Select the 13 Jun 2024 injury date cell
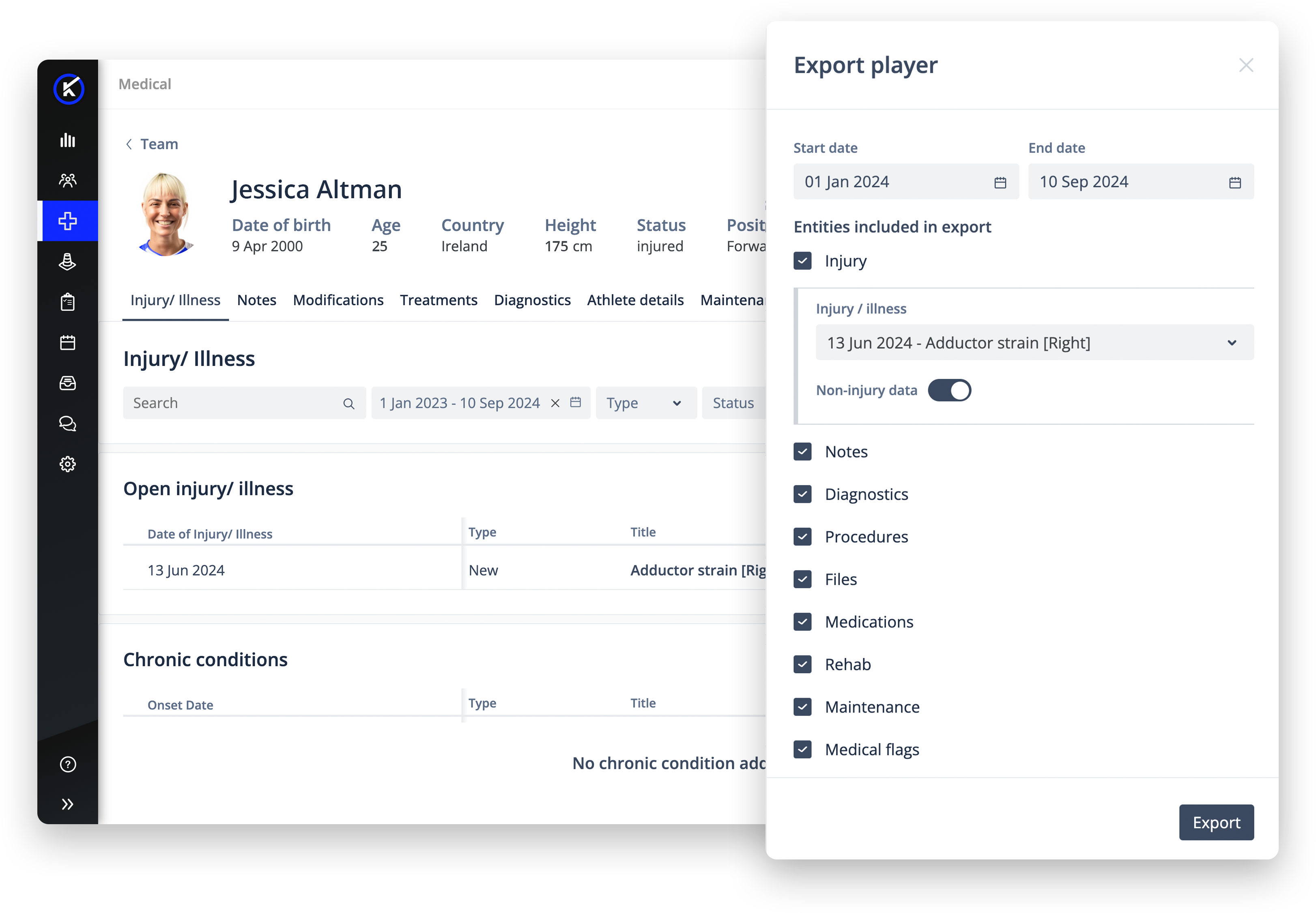 tap(186, 570)
